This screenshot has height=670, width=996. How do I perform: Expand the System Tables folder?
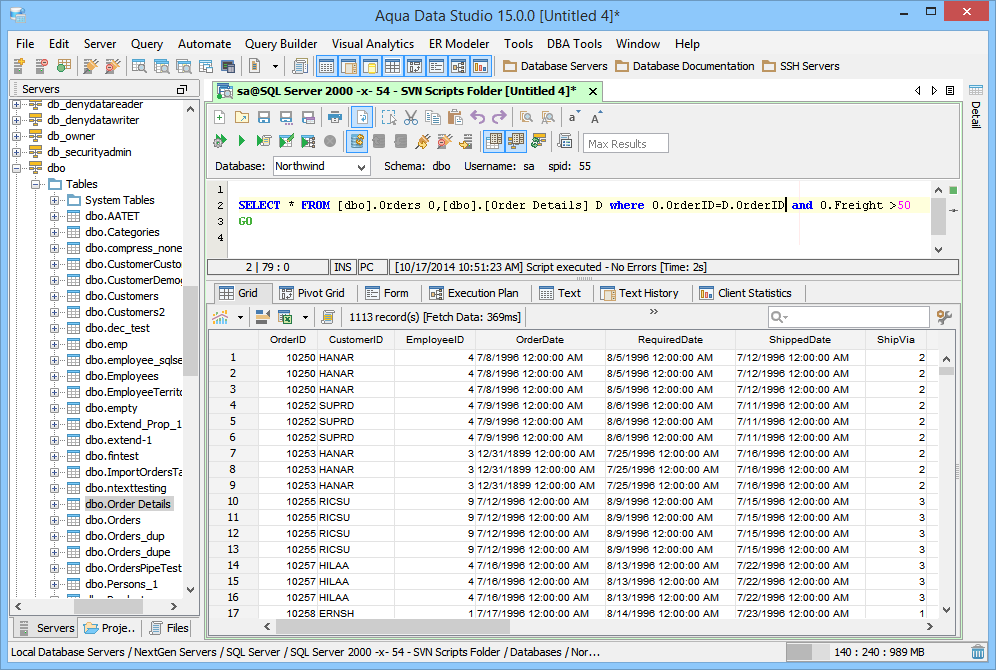click(55, 200)
